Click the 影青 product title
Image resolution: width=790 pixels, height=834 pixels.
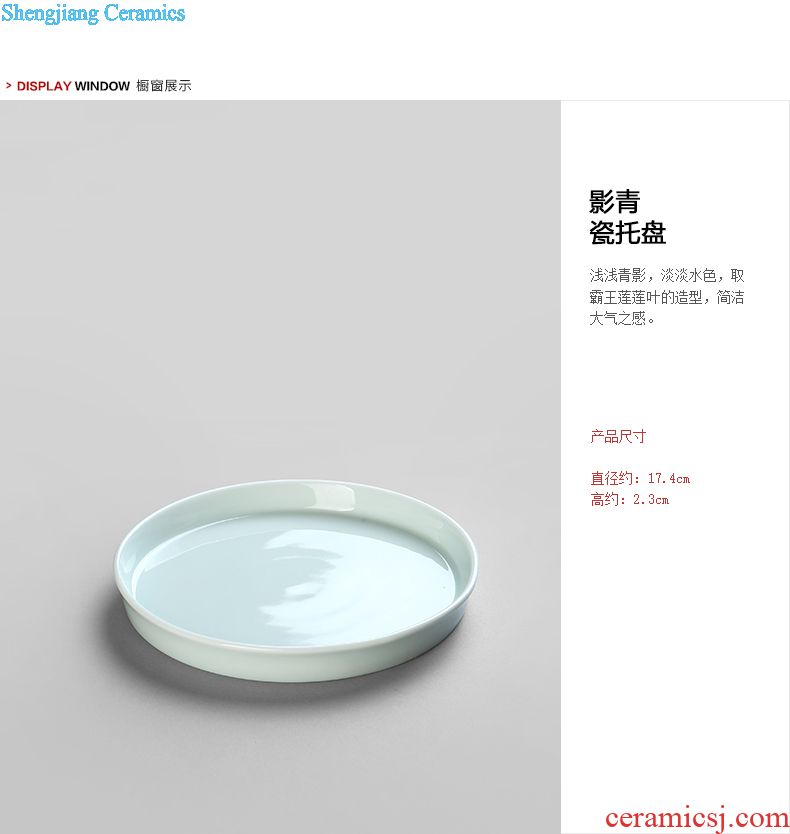(x=614, y=202)
